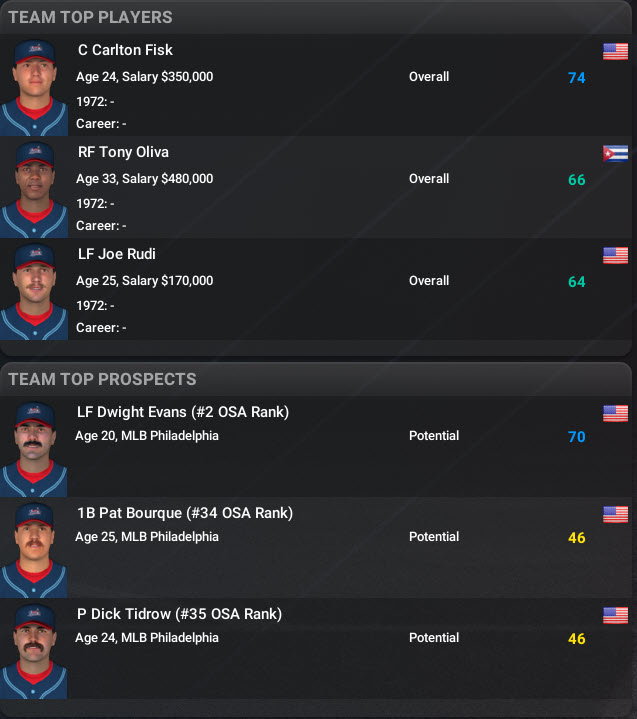The image size is (637, 719).
Task: Click the USA flag beside Dwight Evans
Action: point(614,413)
